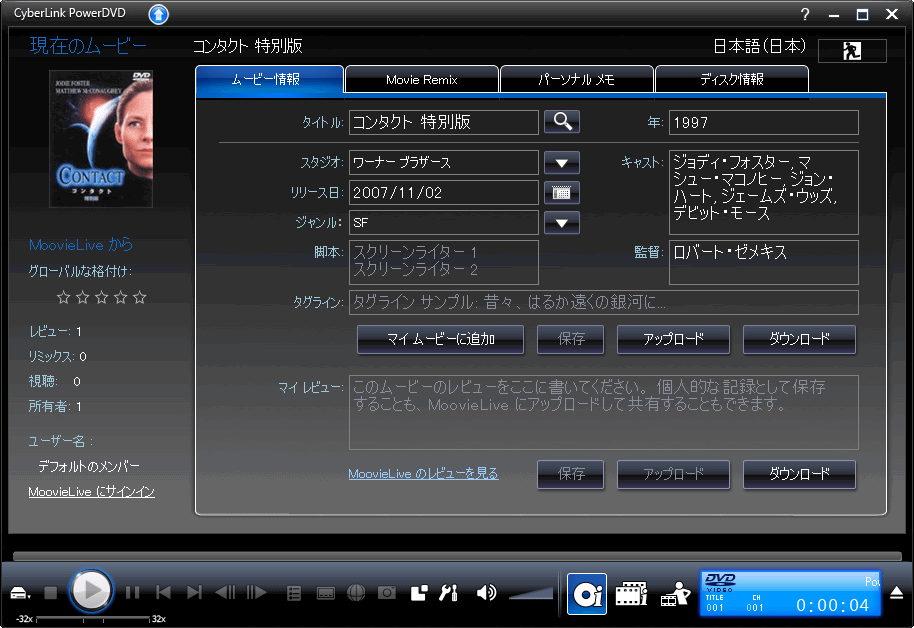Click the director field ロバート・ゼメキス
Image resolution: width=914 pixels, height=628 pixels.
764,262
